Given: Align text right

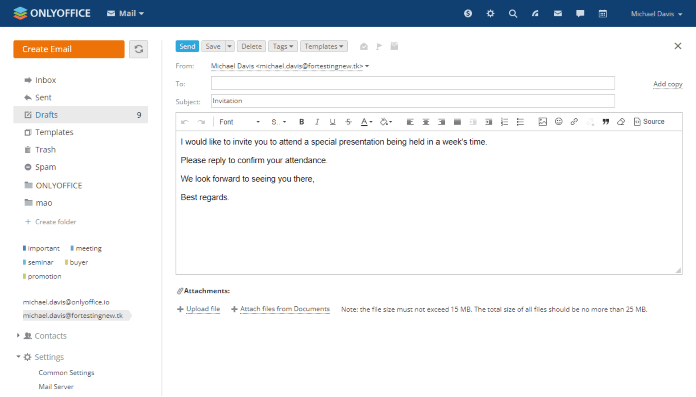Looking at the screenshot, I should click(x=442, y=122).
